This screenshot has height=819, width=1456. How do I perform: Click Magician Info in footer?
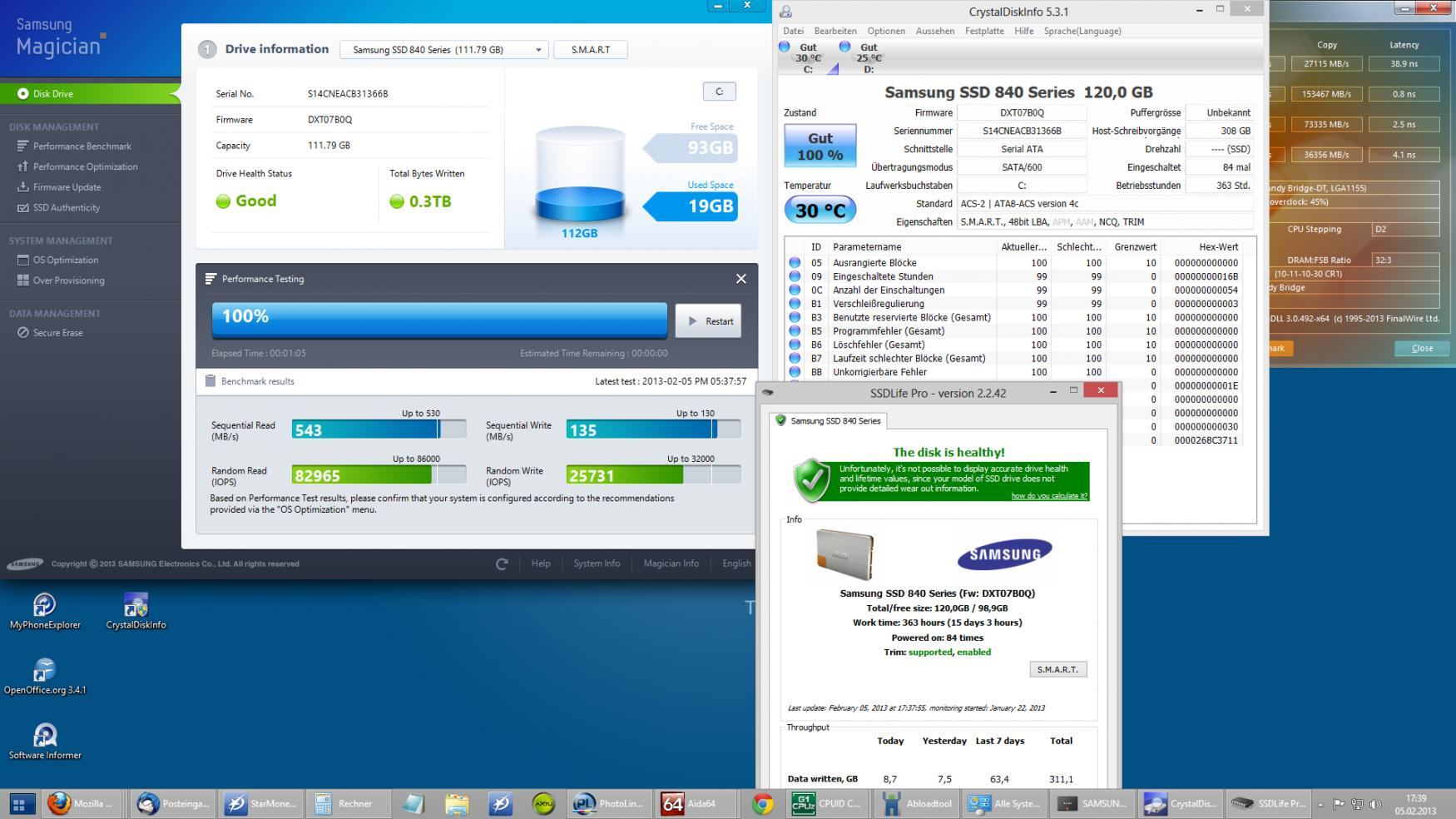point(671,563)
